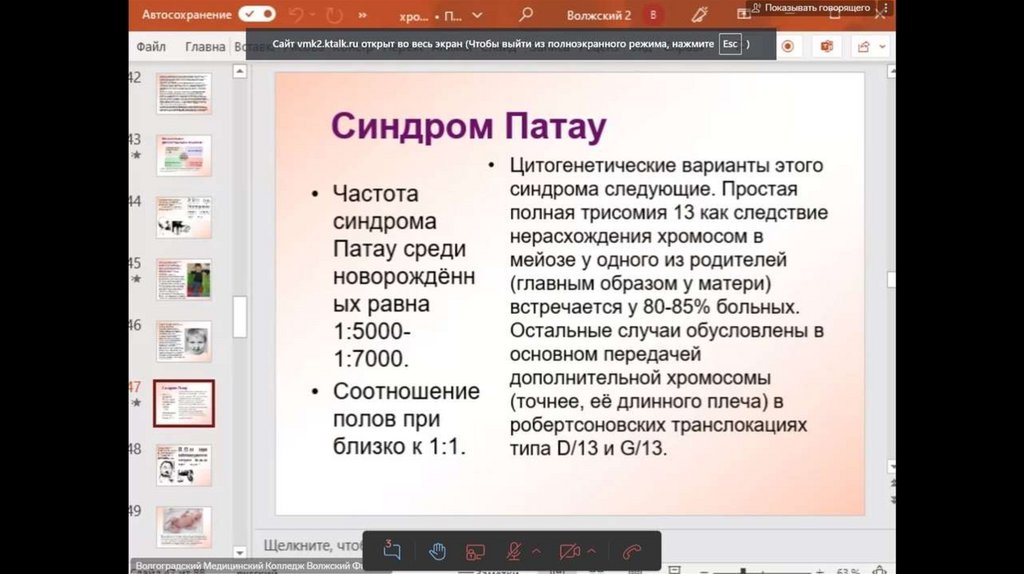Expand microphone options arrow
The width and height of the screenshot is (1024, 574).
click(536, 551)
